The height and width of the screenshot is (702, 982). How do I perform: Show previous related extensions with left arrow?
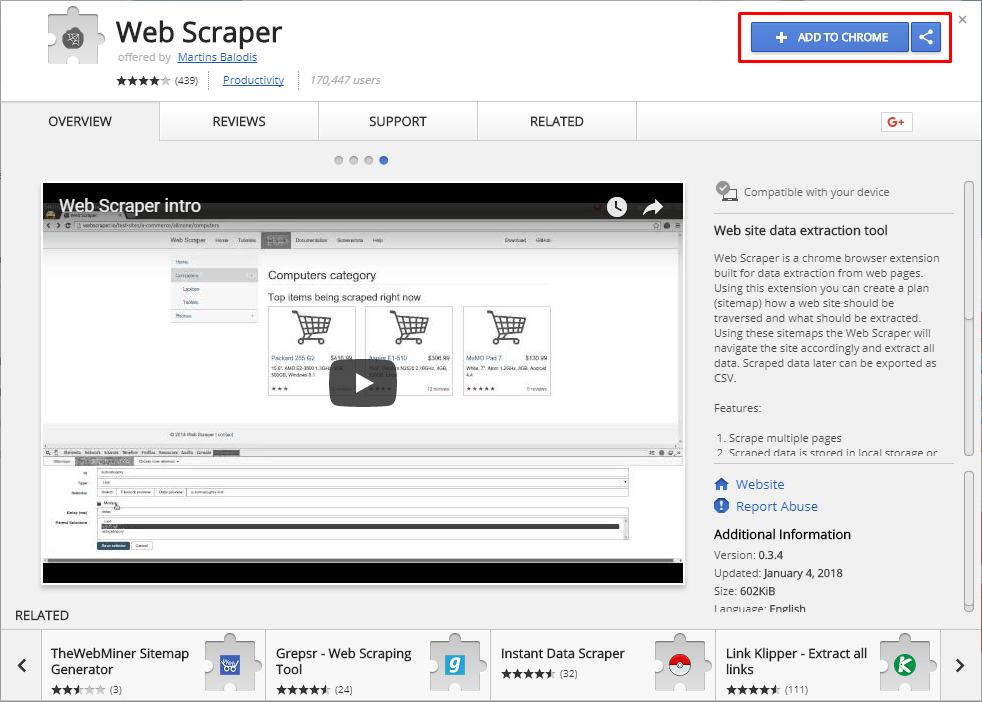[22, 665]
